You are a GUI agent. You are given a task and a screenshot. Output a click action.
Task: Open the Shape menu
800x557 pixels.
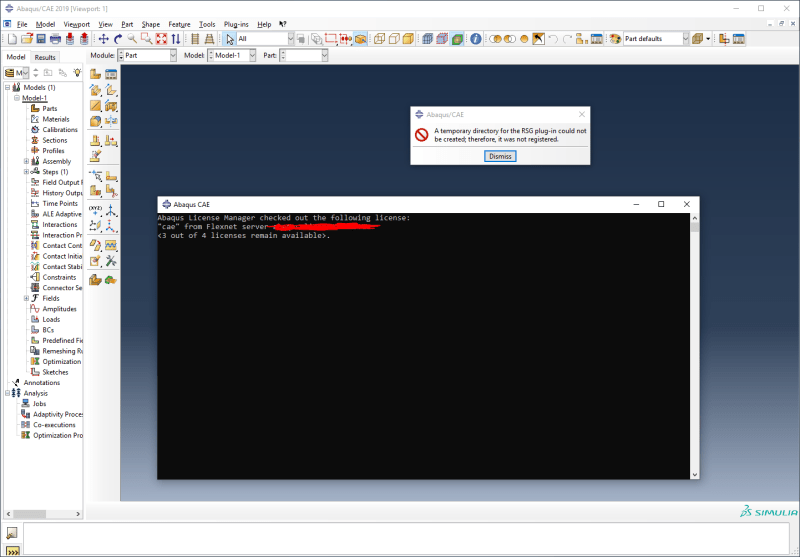tap(151, 24)
